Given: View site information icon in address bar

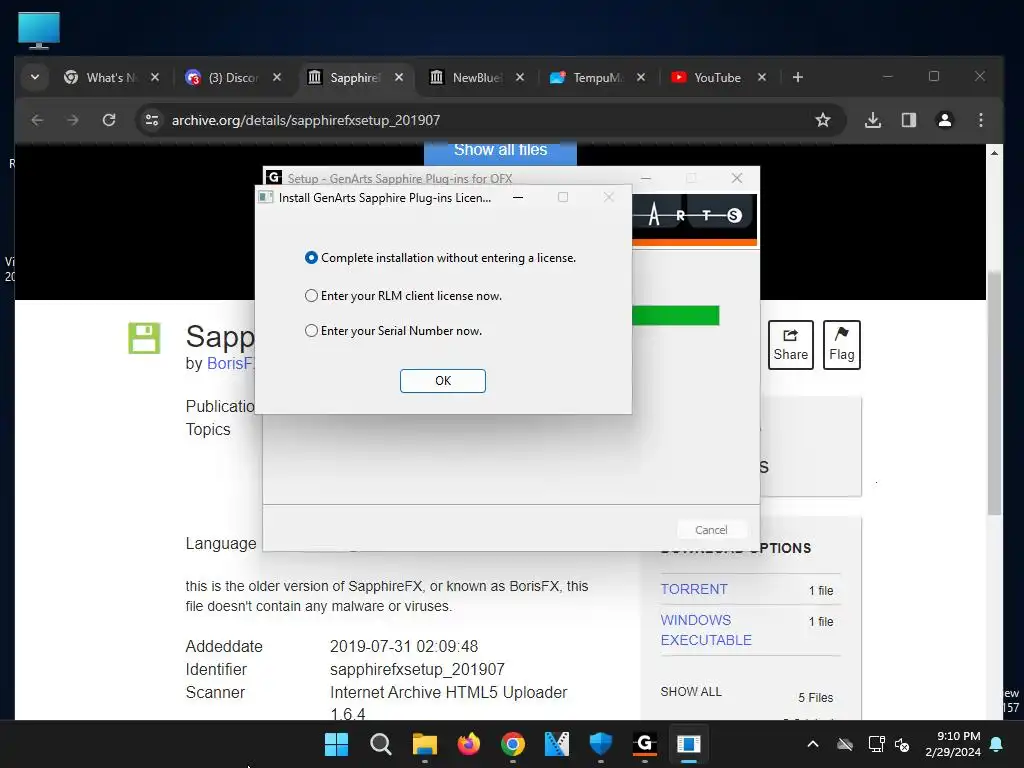Looking at the screenshot, I should point(152,120).
